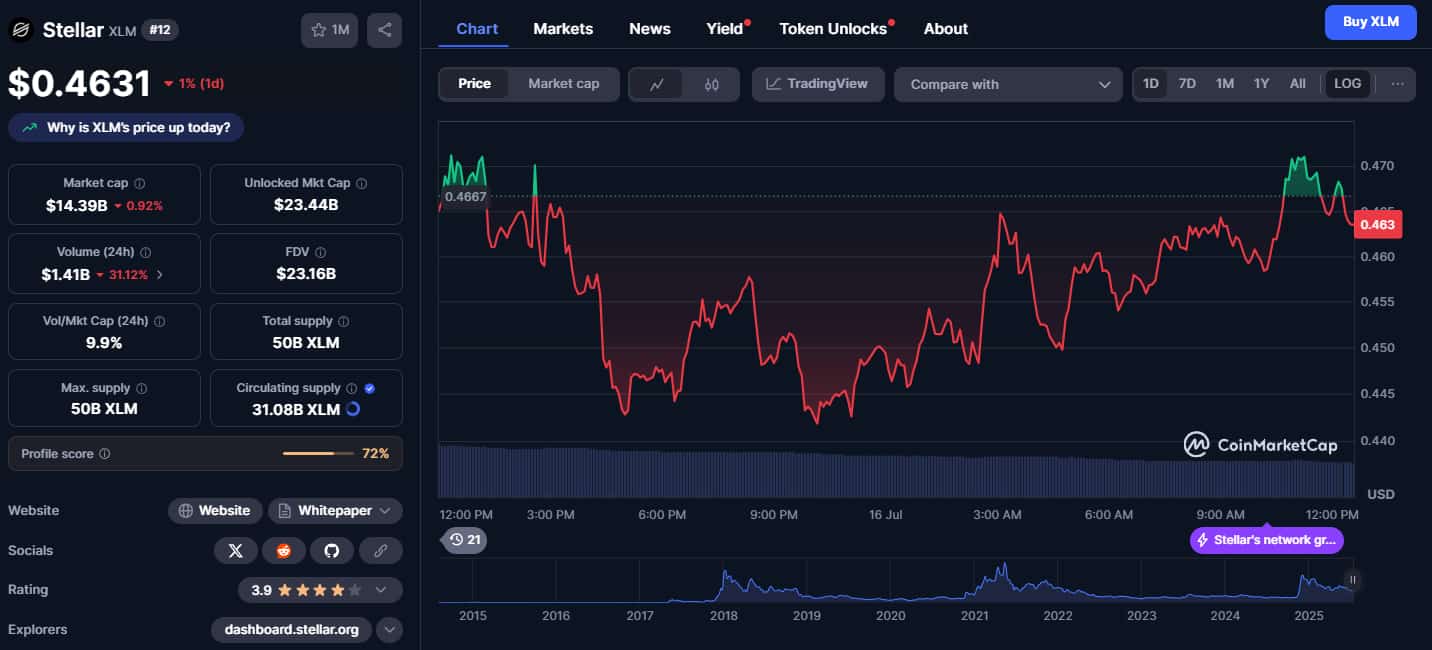Select the line chart icon
This screenshot has height=650, width=1432.
click(657, 84)
